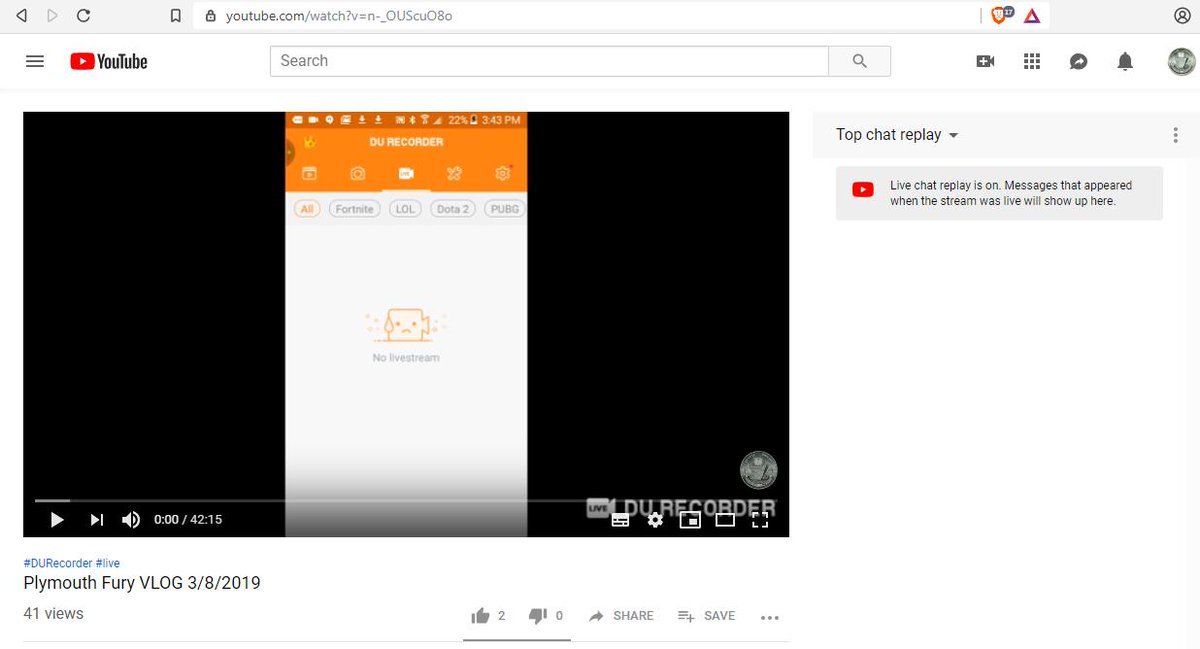Image resolution: width=1200 pixels, height=649 pixels.
Task: Open notifications bell
Action: pyautogui.click(x=1125, y=61)
